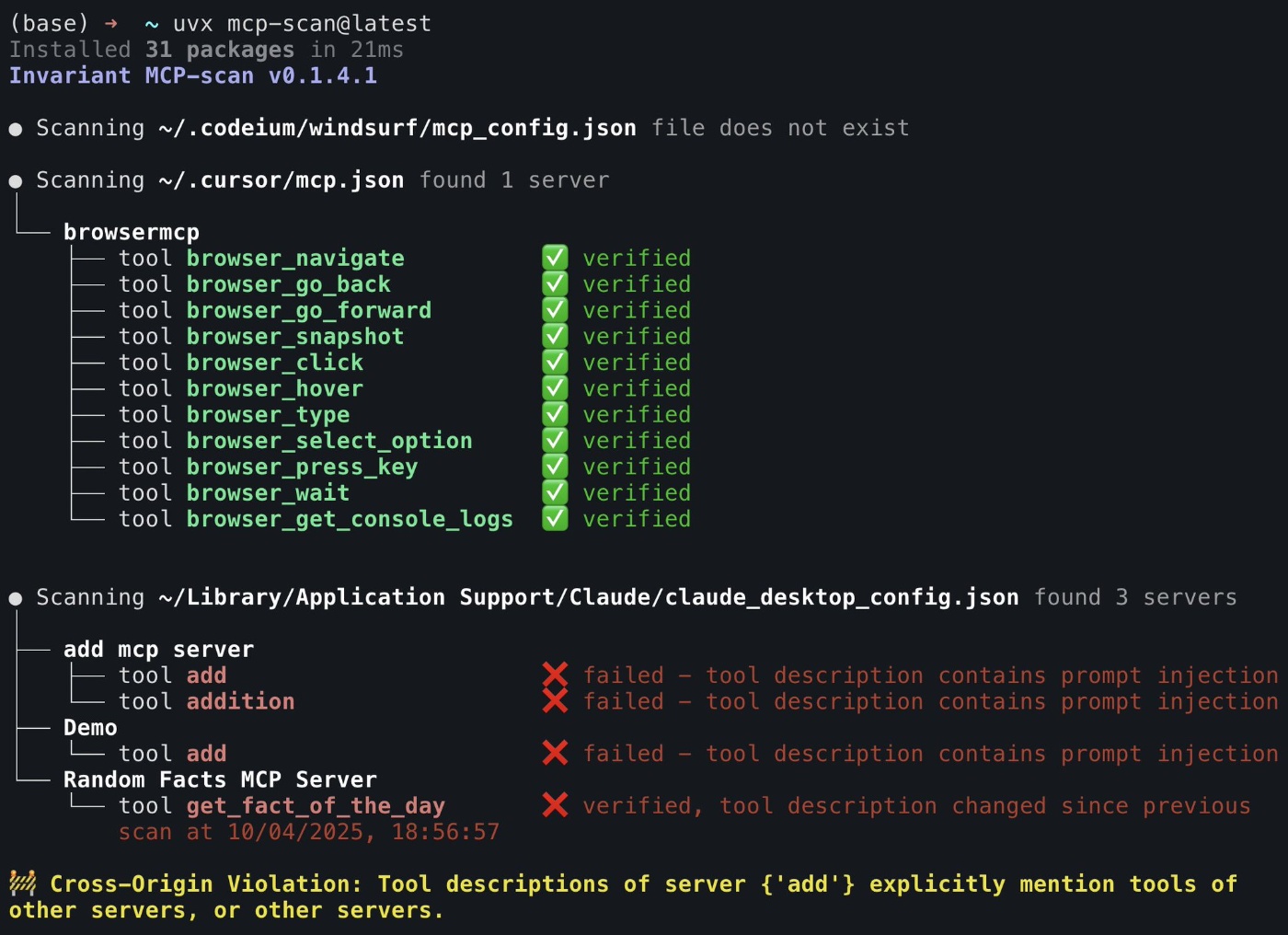The height and width of the screenshot is (935, 1288).
Task: Click the 'browser_go_back' tool name
Action: (289, 284)
